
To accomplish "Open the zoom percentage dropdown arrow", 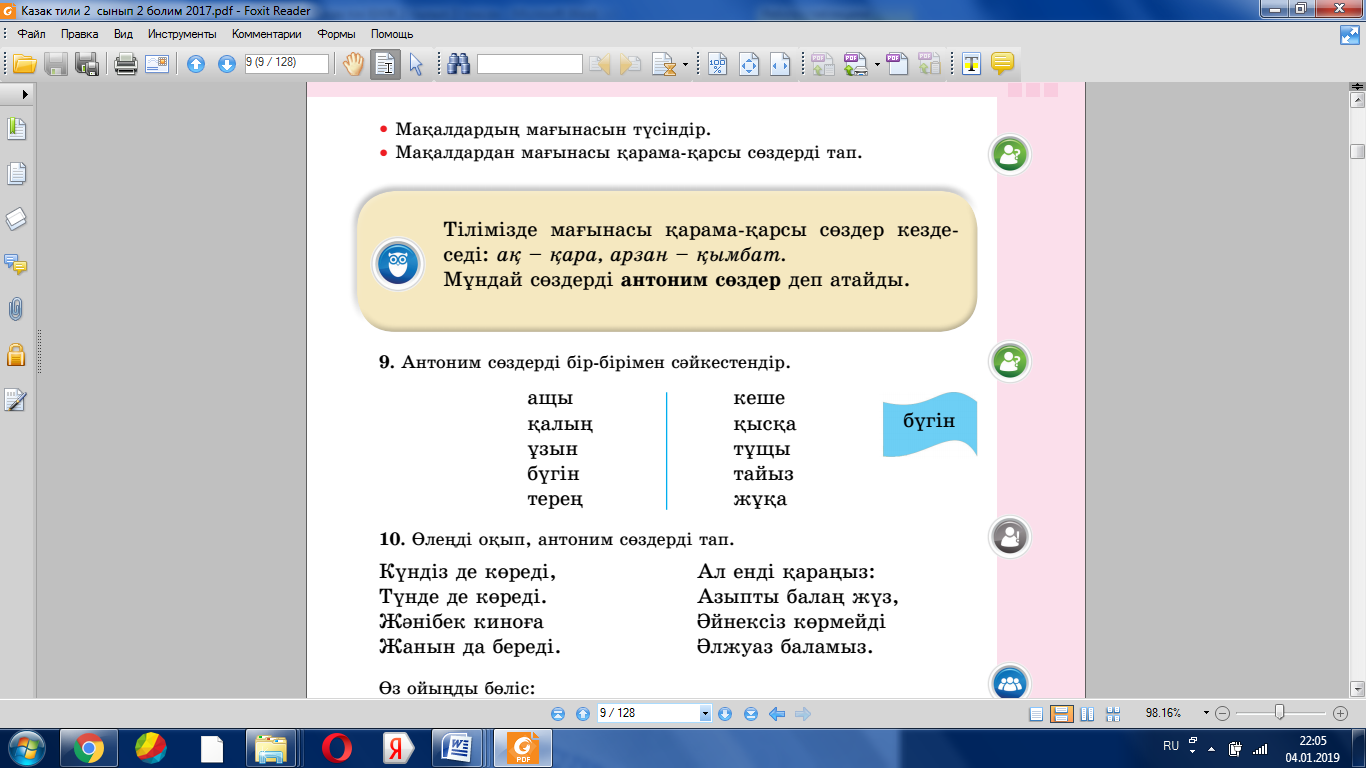I will 1206,714.
